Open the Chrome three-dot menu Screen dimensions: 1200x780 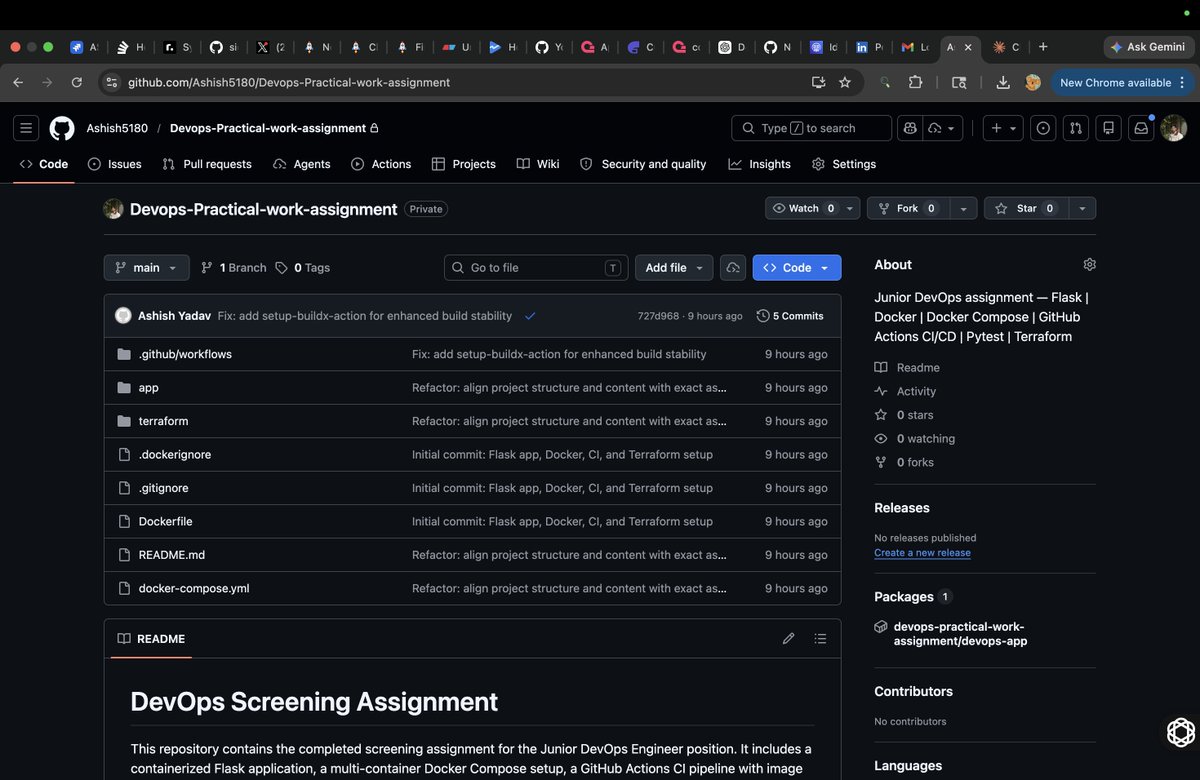[x=1182, y=83]
